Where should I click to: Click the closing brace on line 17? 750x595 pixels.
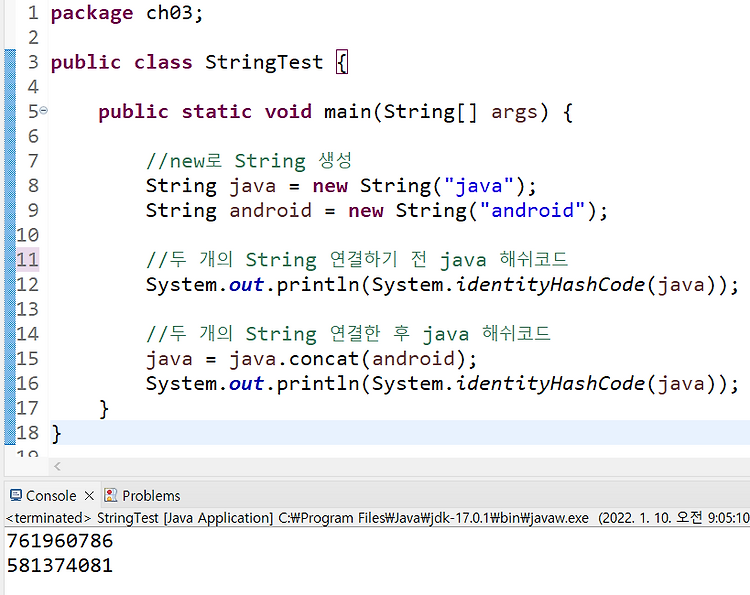(104, 409)
